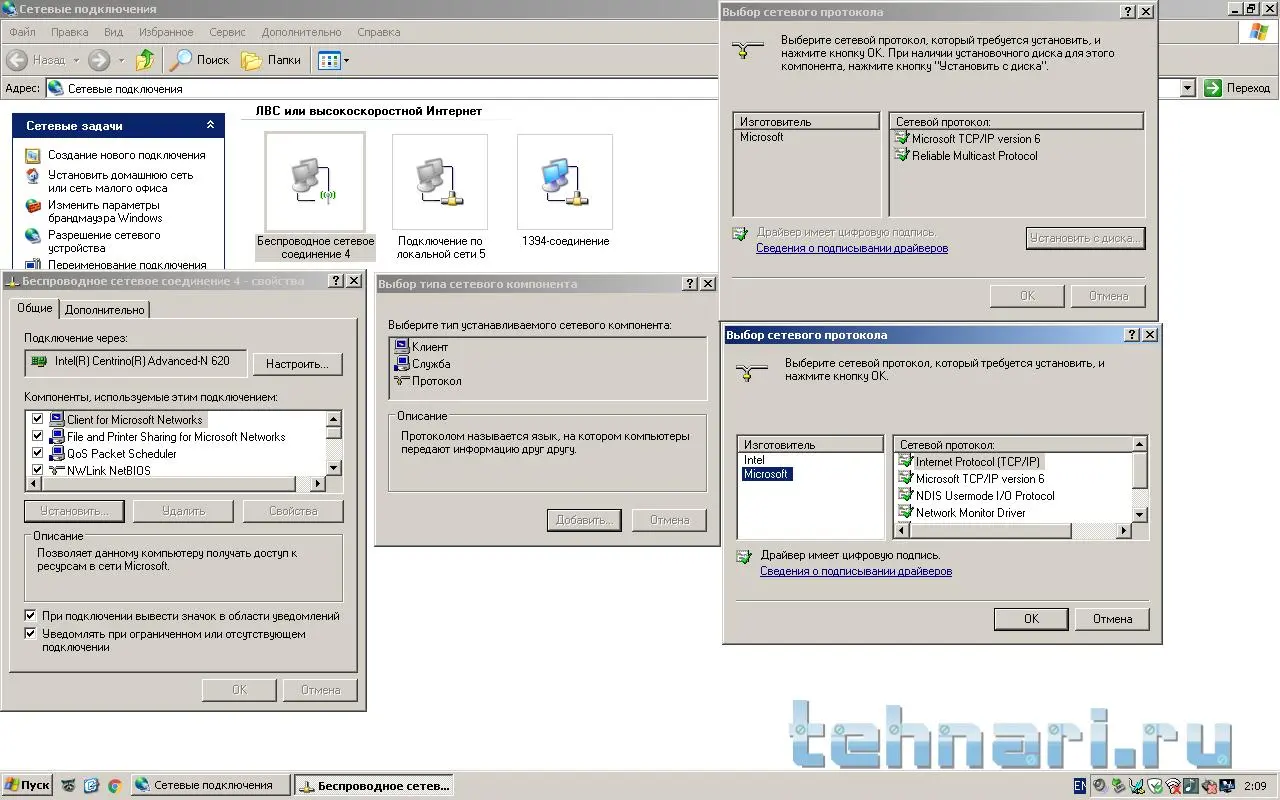The height and width of the screenshot is (800, 1280).
Task: Uncheck При подключении вывести значок в области уведомлений
Action: click(31, 616)
